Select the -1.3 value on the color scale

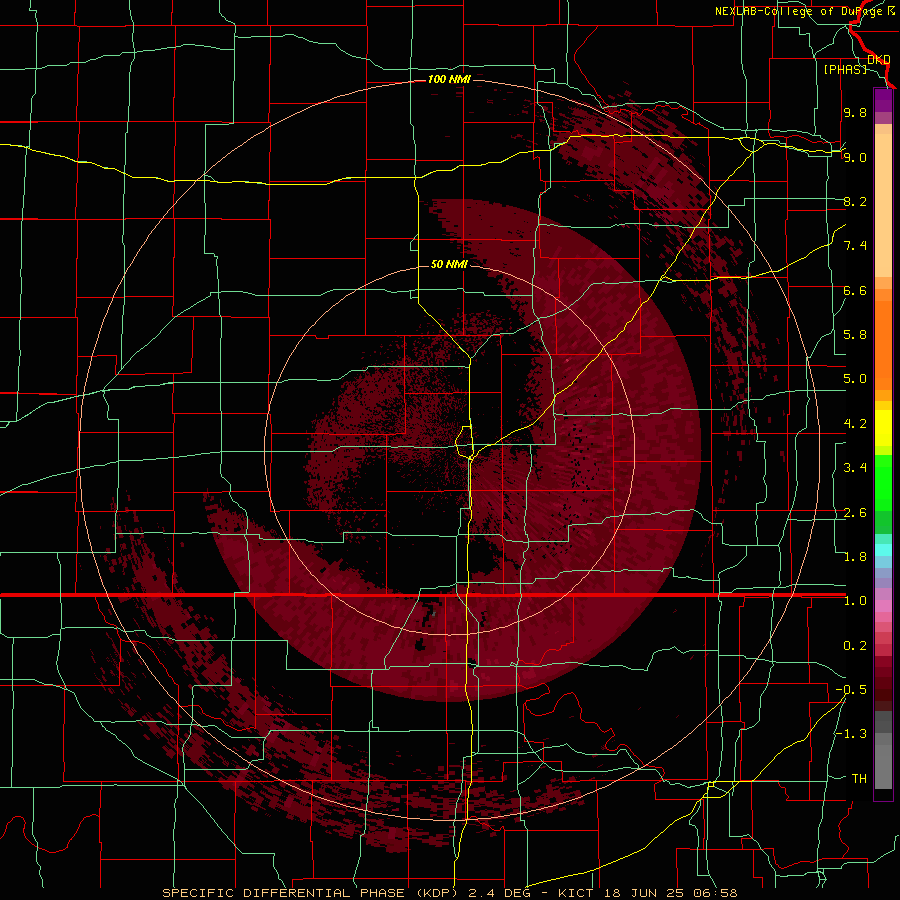(x=851, y=734)
